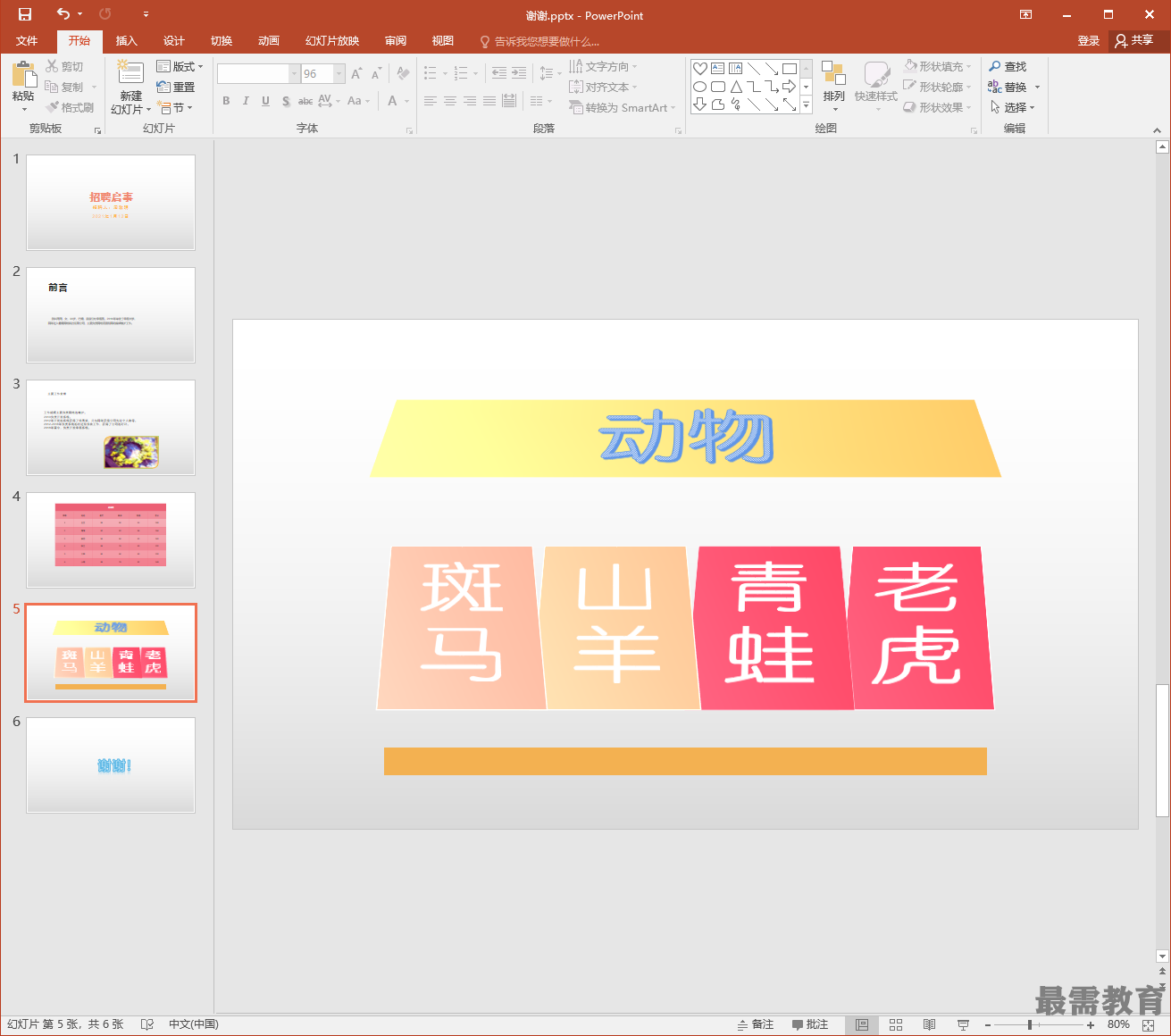Collapse the ribbon with the chevron
The width and height of the screenshot is (1171, 1036).
[1158, 129]
